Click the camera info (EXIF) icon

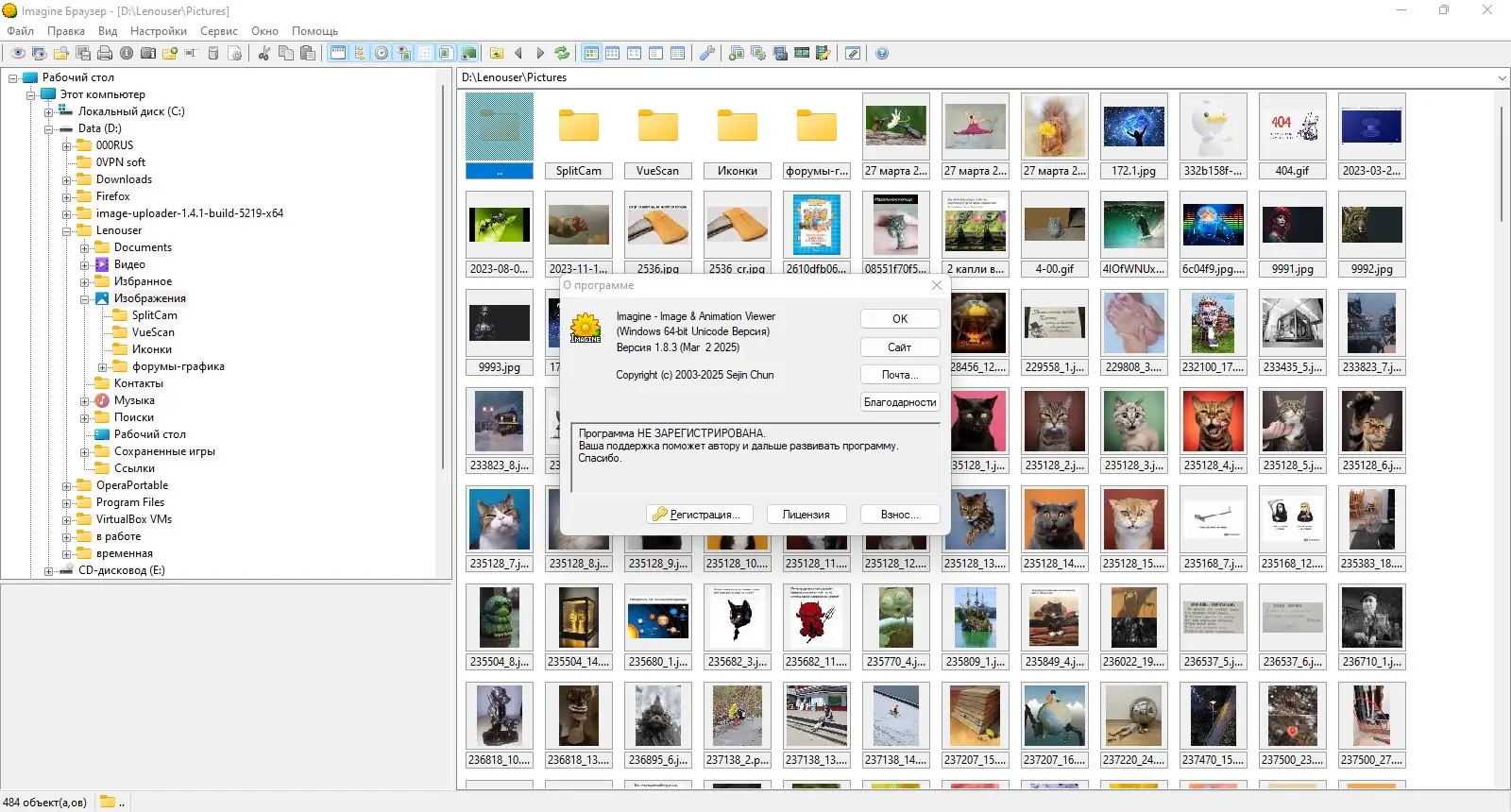coord(148,54)
